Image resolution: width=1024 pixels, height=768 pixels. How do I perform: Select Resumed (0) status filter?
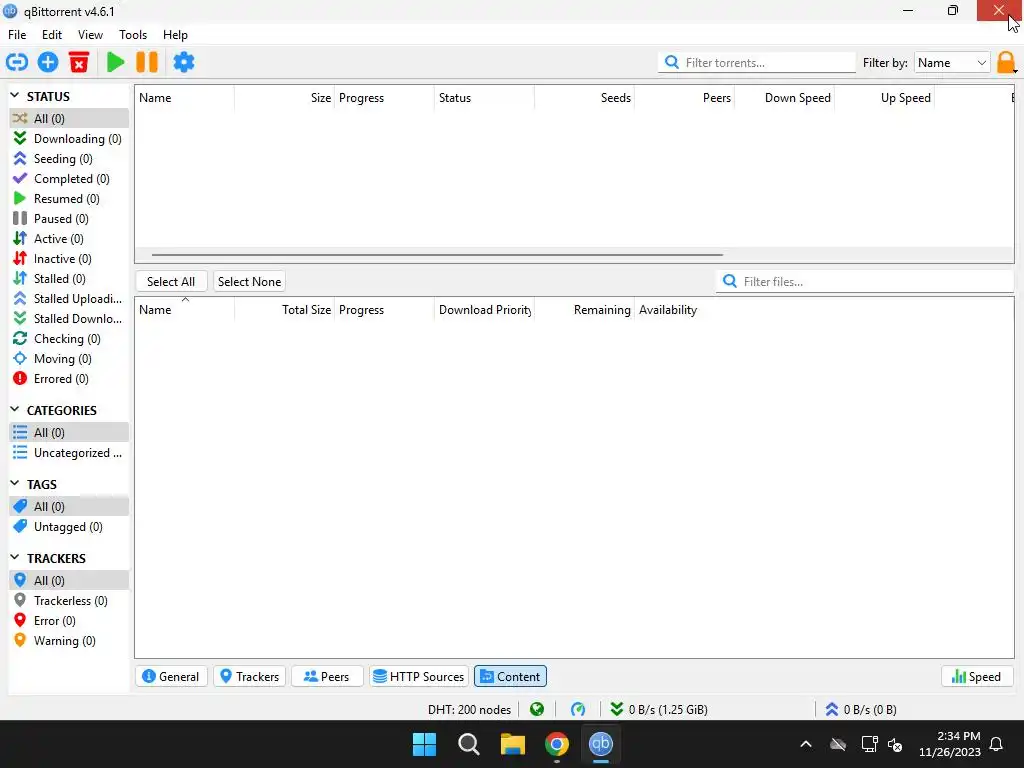click(x=69, y=199)
